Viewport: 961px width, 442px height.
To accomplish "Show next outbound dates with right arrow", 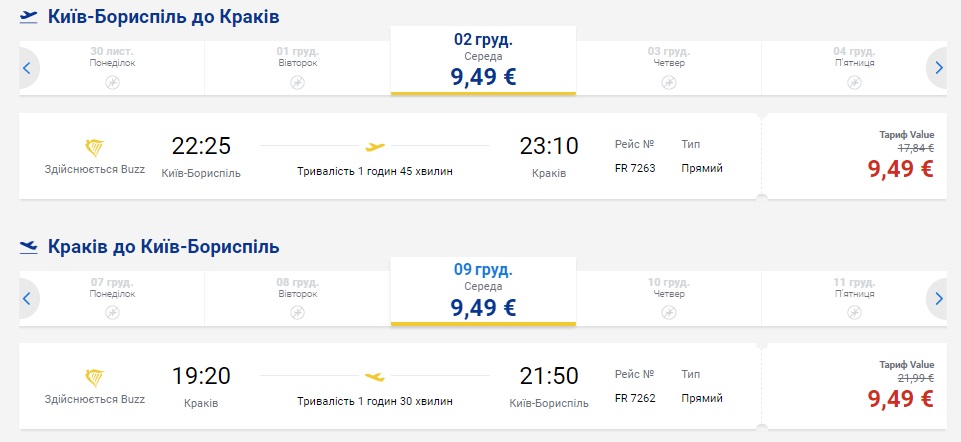I will pyautogui.click(x=938, y=68).
